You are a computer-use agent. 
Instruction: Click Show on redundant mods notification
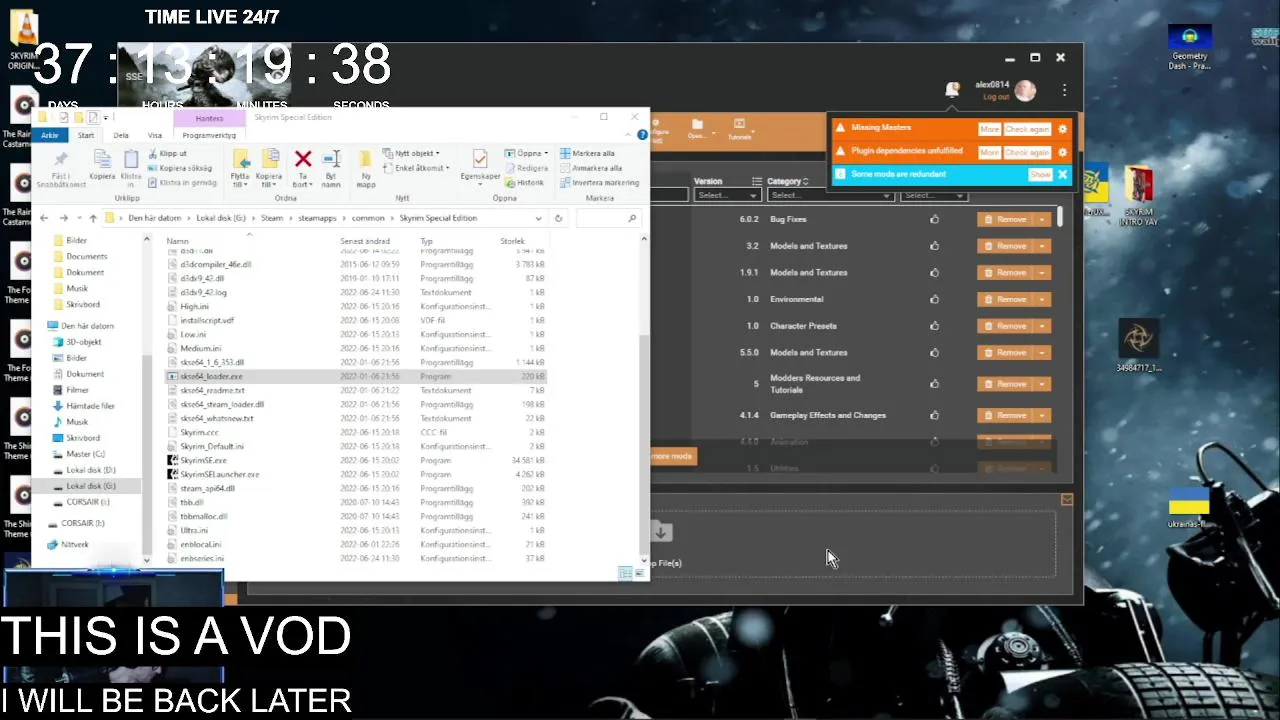tap(1040, 175)
